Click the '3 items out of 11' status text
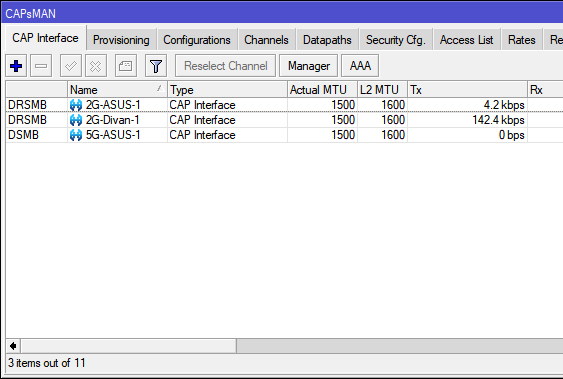Image resolution: width=563 pixels, height=379 pixels. click(x=47, y=363)
